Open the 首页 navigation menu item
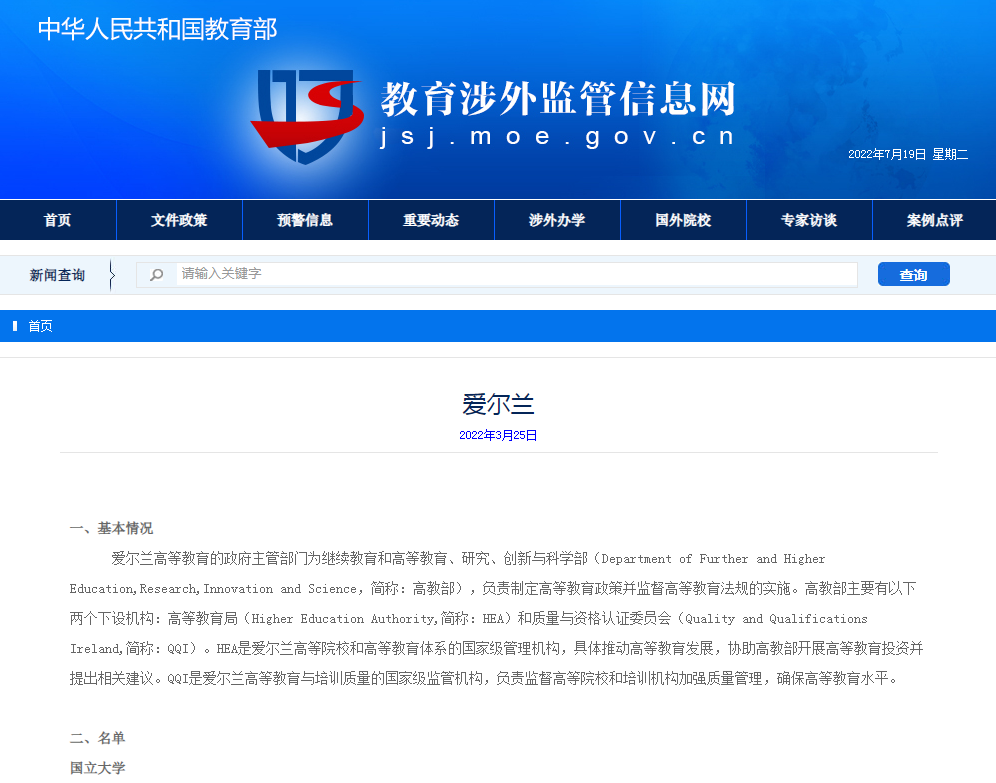Viewport: 996px width, 783px height. (x=58, y=220)
